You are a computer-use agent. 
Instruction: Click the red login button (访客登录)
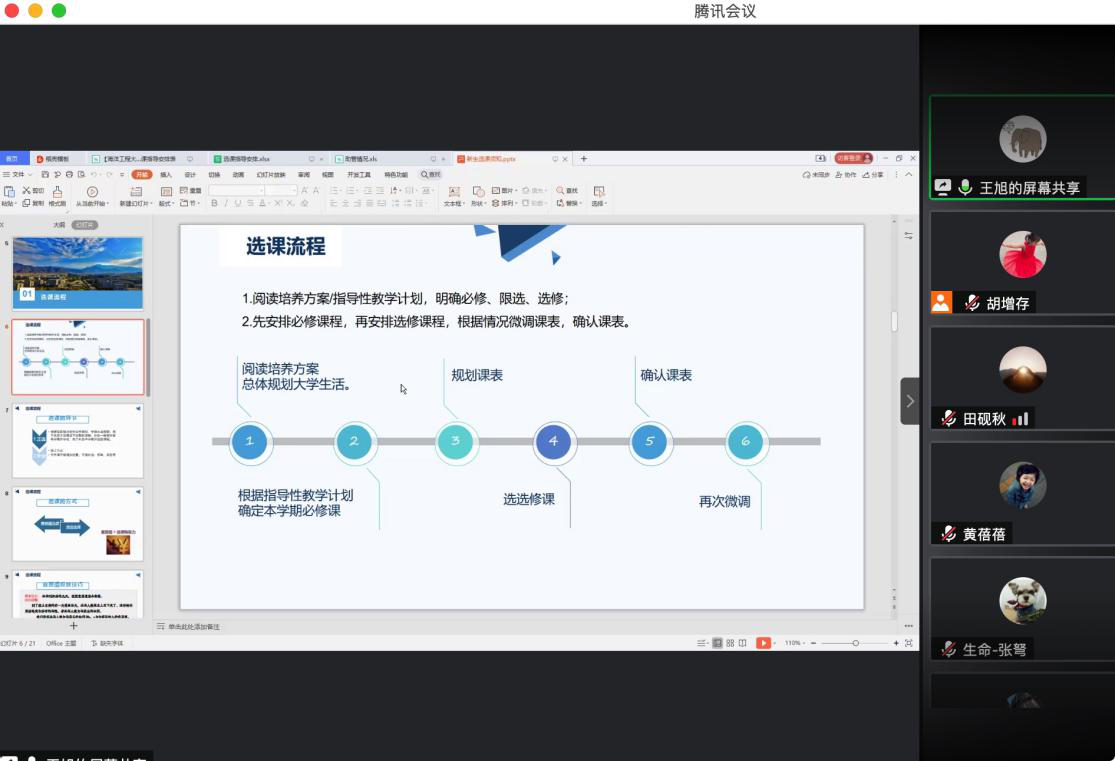pyautogui.click(x=853, y=158)
